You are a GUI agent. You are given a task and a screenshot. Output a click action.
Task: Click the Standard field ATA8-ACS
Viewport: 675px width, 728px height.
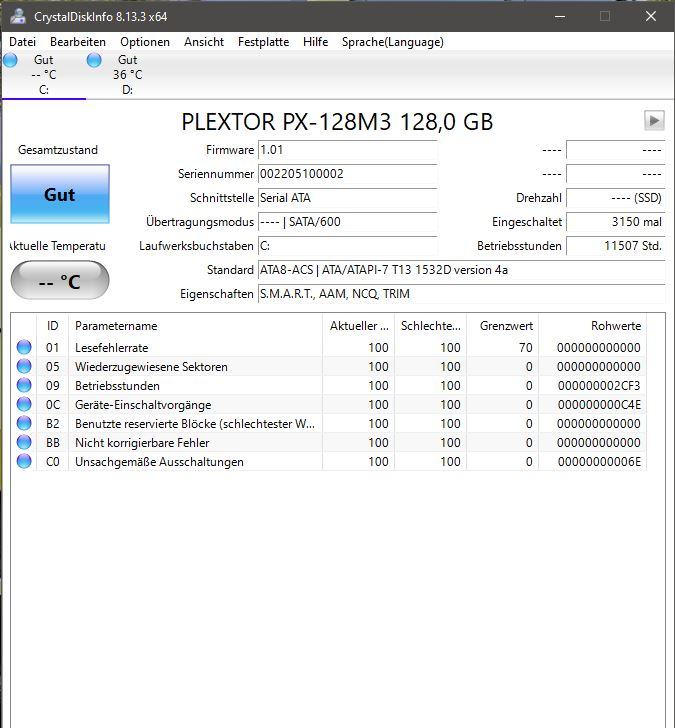[x=461, y=270]
